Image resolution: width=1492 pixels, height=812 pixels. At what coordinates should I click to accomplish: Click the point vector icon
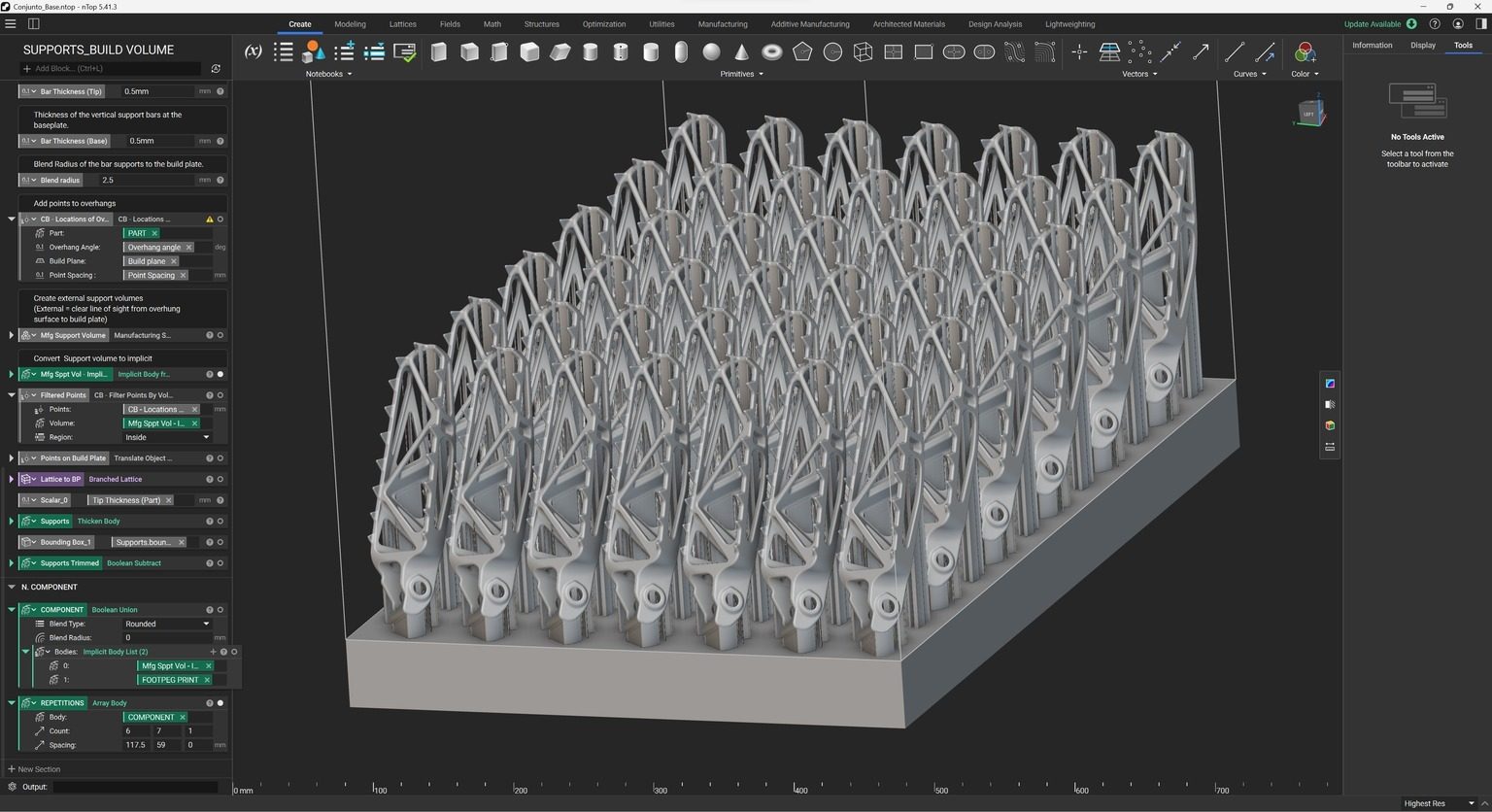(1079, 51)
